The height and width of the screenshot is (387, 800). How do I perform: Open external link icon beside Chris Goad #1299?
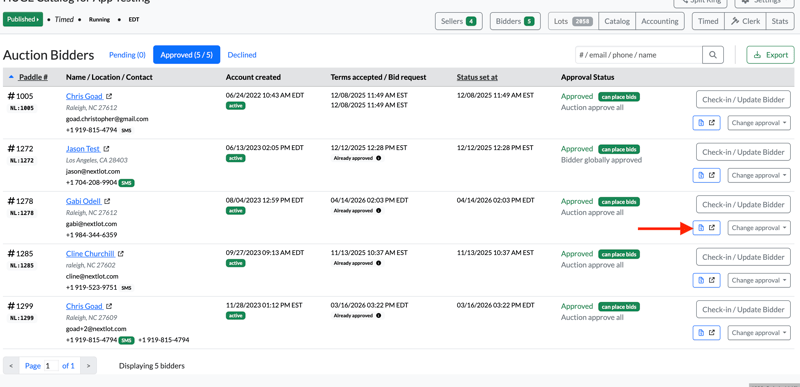109,306
